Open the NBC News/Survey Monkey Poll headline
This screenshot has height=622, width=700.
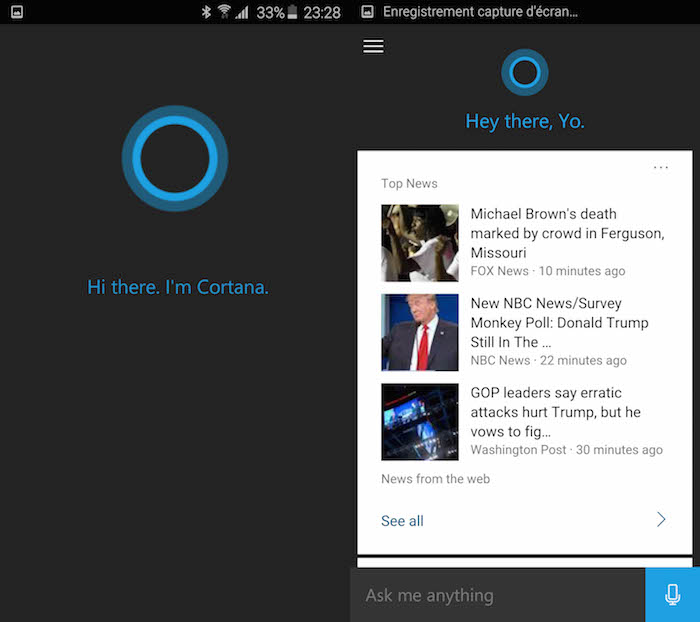(559, 323)
